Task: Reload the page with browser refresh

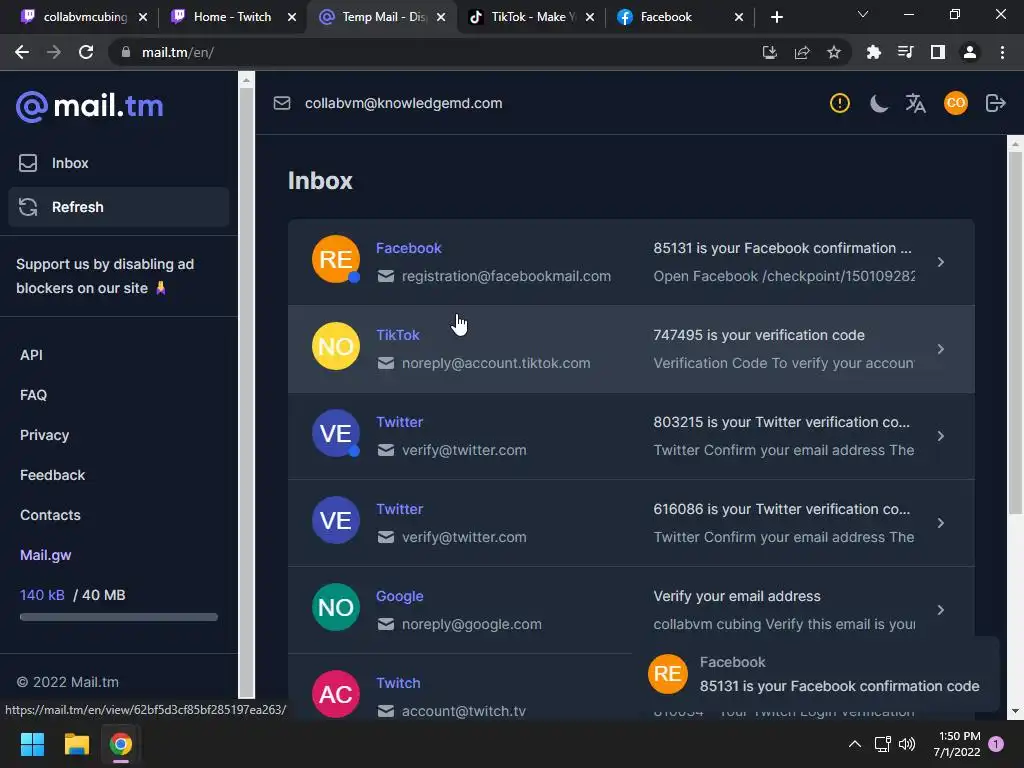Action: click(x=86, y=52)
